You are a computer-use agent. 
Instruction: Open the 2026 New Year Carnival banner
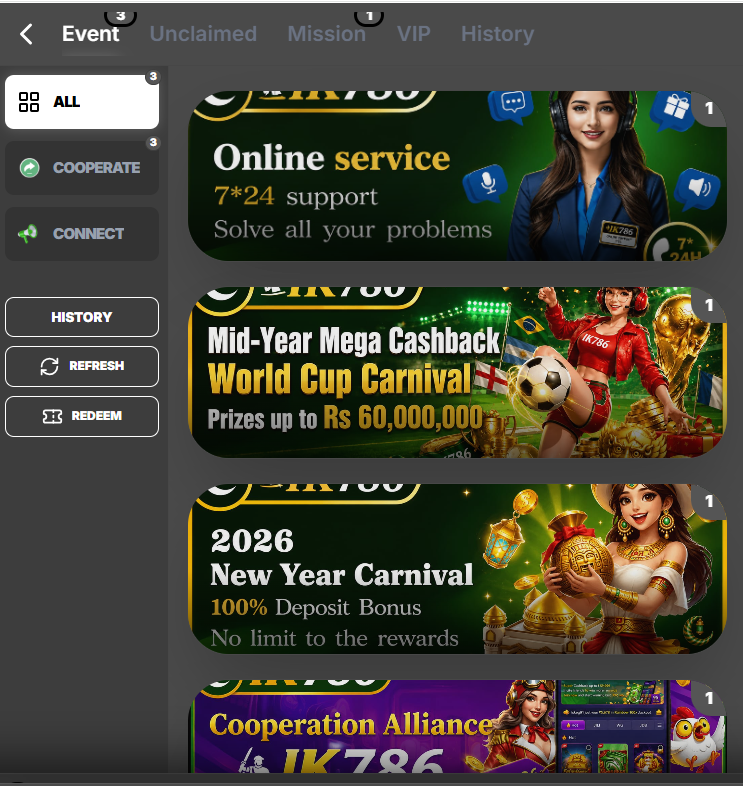click(457, 568)
